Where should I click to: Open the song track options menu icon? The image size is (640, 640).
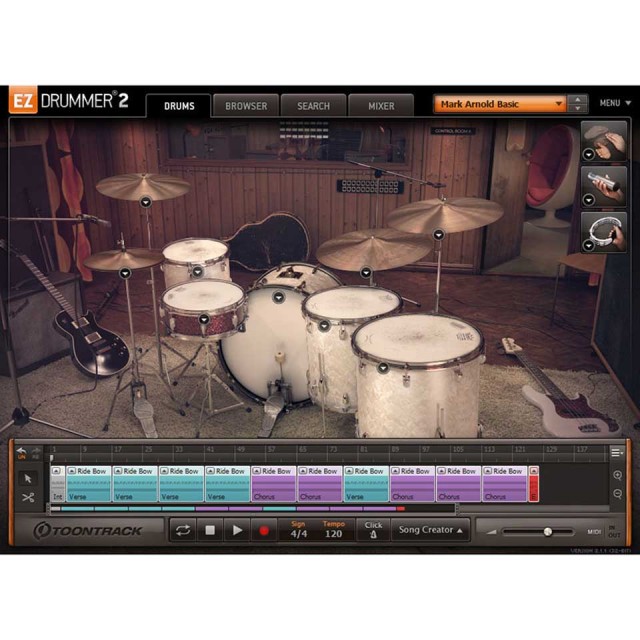pyautogui.click(x=617, y=452)
